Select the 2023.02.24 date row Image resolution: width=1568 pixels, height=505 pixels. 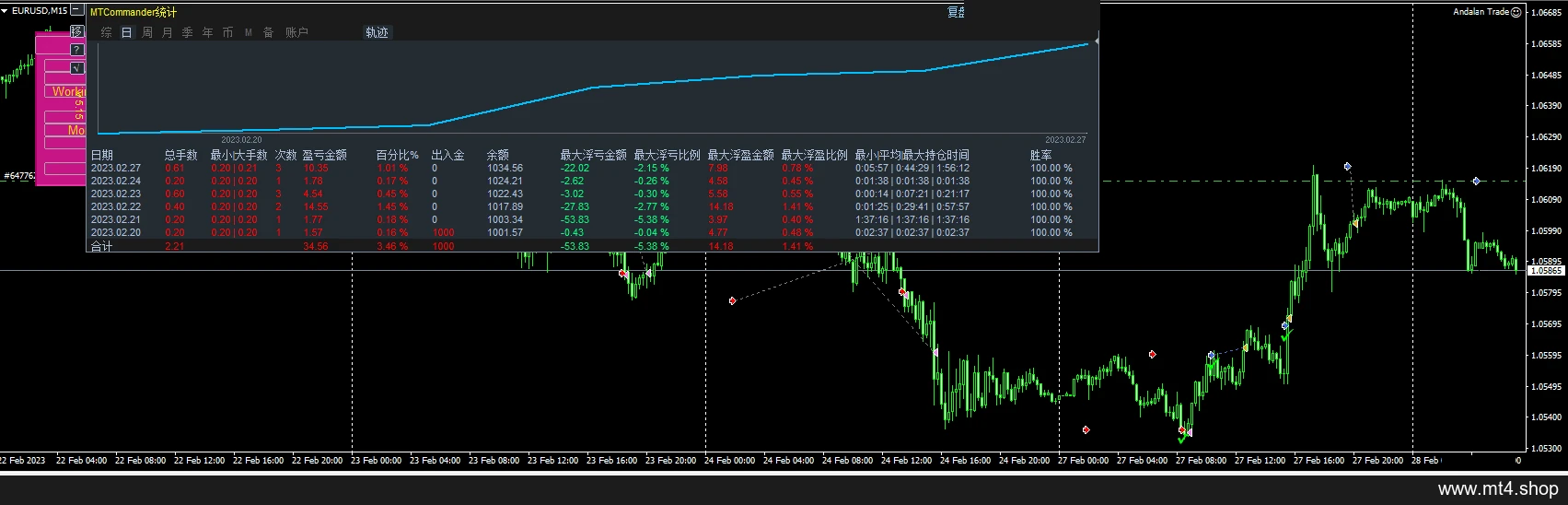[x=116, y=181]
